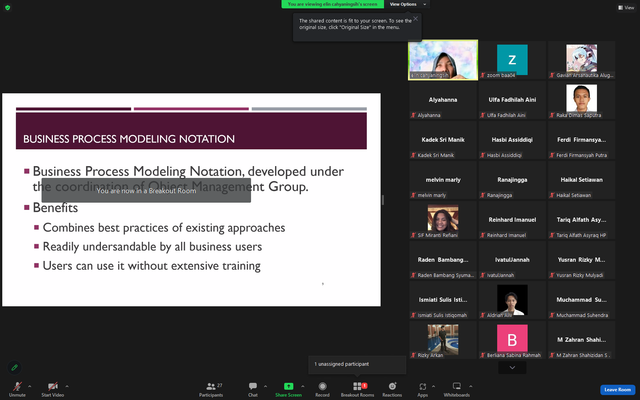Screen dimensions: 640x400
Task: Select the Hasbi Assiddiqi tile
Action: pyautogui.click(x=512, y=140)
